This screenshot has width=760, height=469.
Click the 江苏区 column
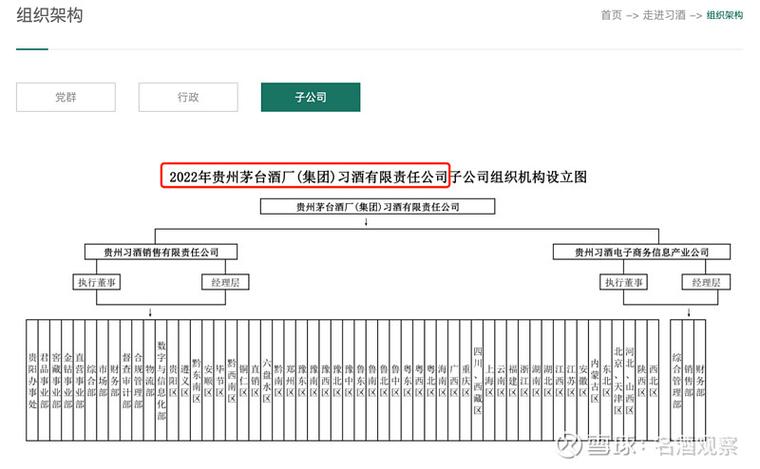pos(571,380)
